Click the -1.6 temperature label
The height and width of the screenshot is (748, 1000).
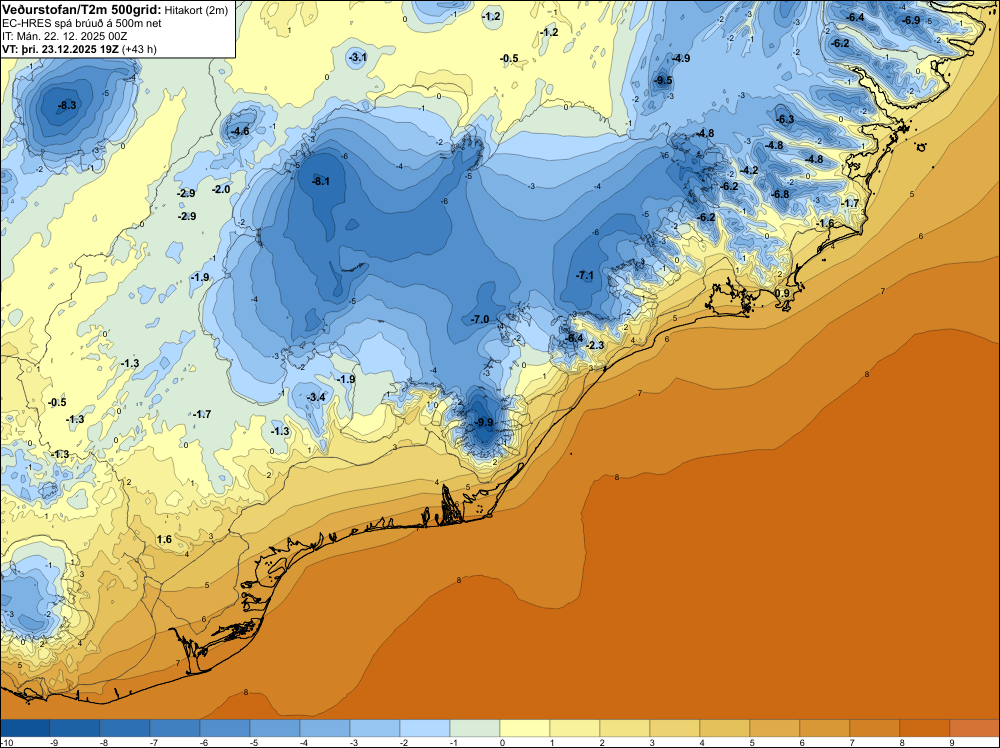825,223
